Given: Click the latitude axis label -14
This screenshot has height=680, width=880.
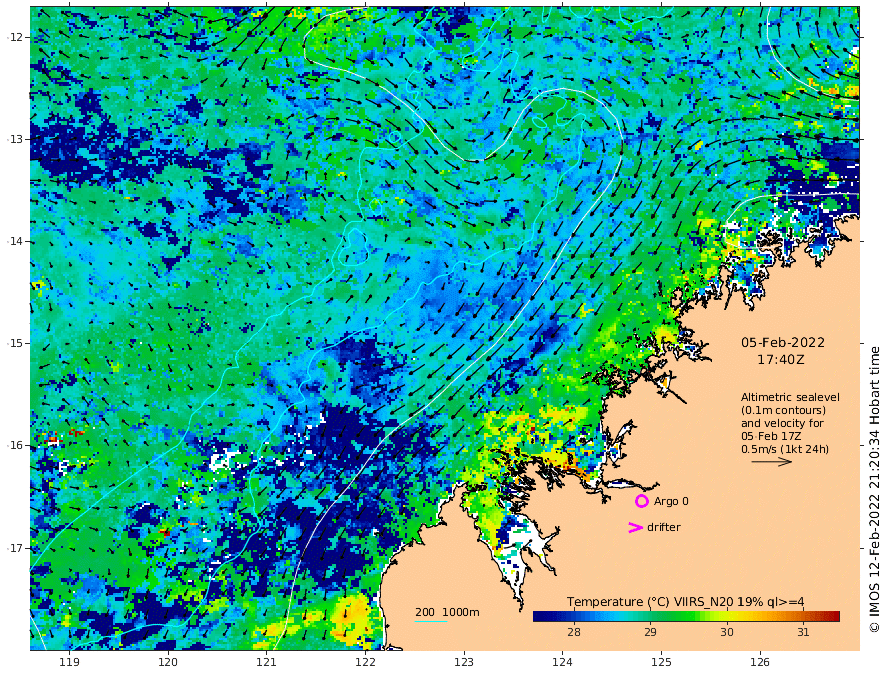Looking at the screenshot, I should coord(15,241).
